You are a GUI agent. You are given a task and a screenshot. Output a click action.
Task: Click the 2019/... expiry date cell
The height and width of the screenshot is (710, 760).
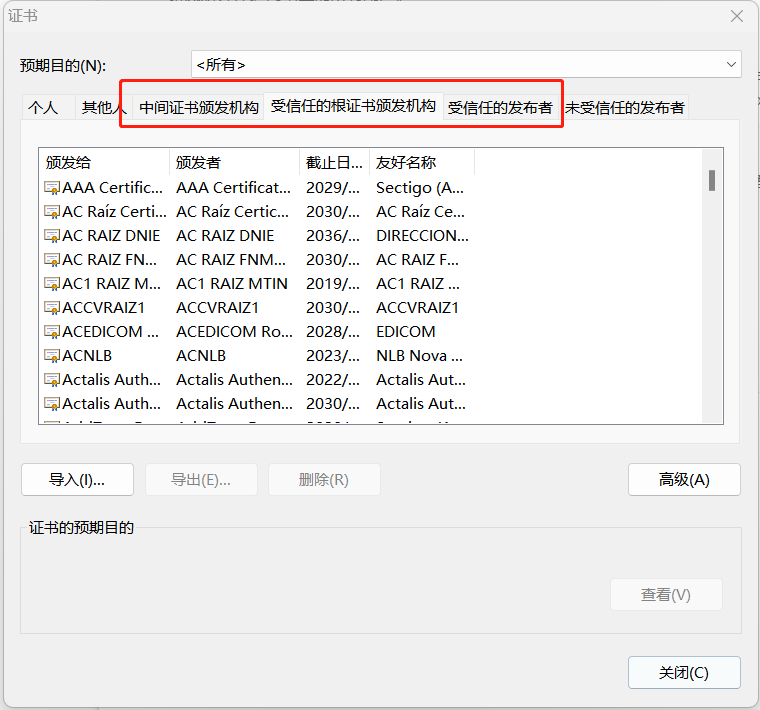tap(333, 284)
